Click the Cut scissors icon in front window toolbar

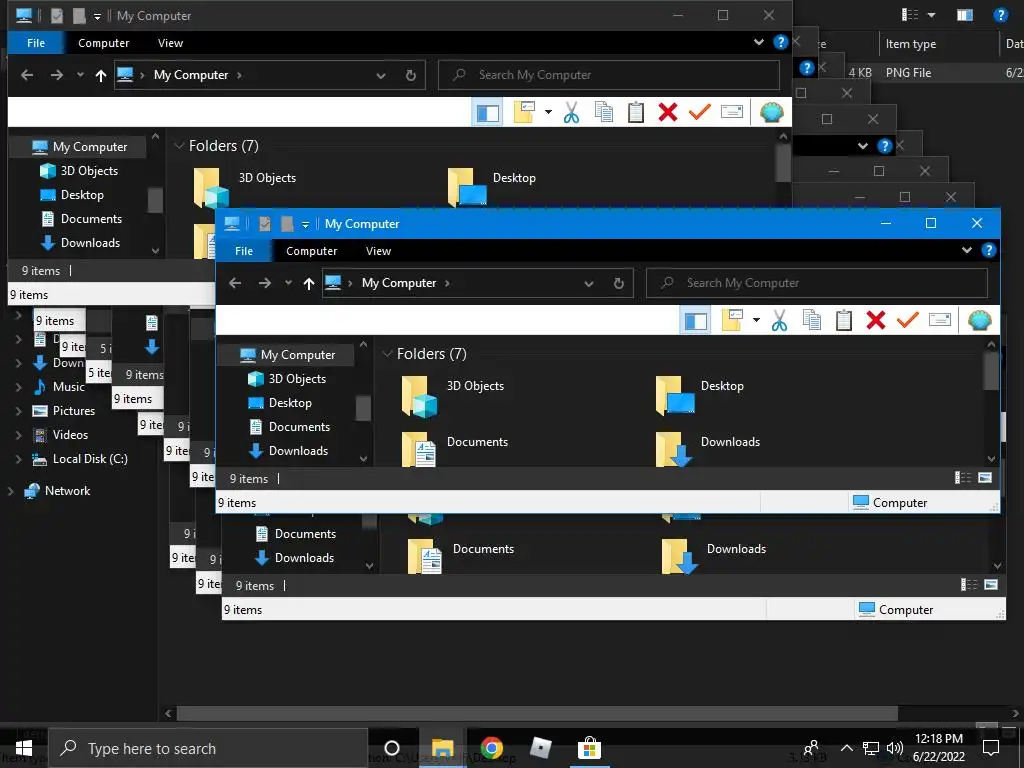779,321
